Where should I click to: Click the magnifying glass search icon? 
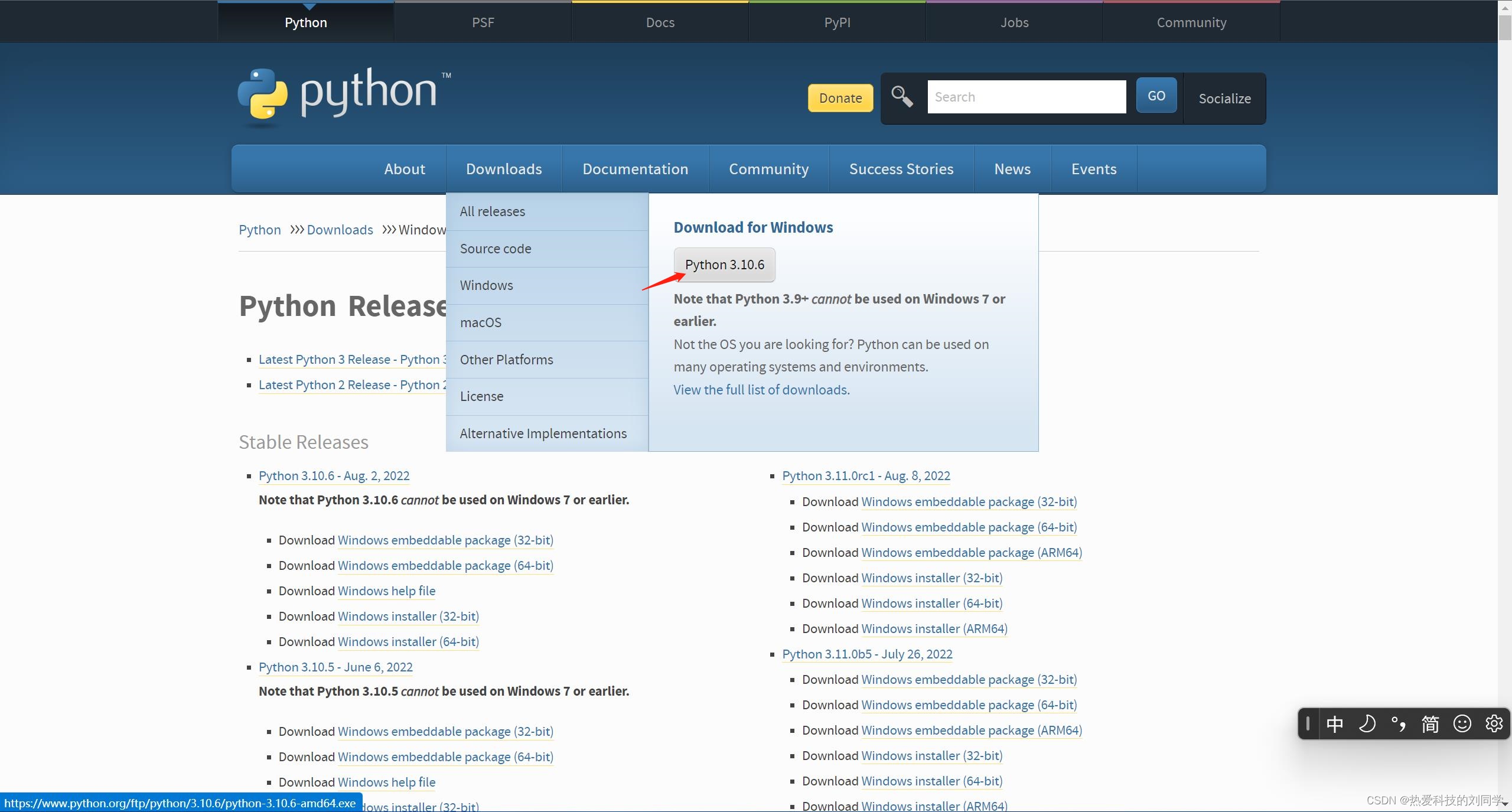pos(902,96)
